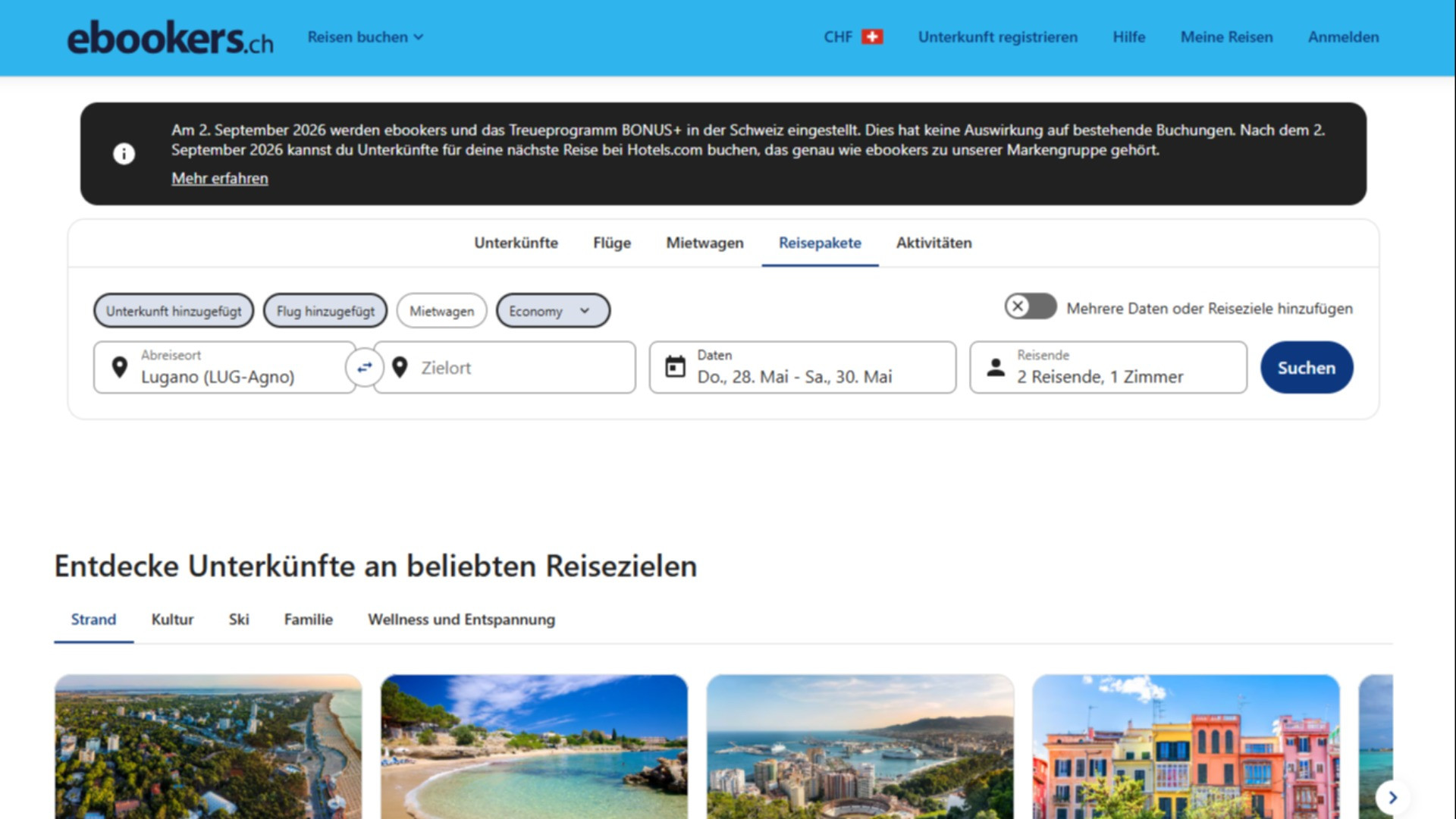Open the Economy class dropdown

tap(553, 311)
